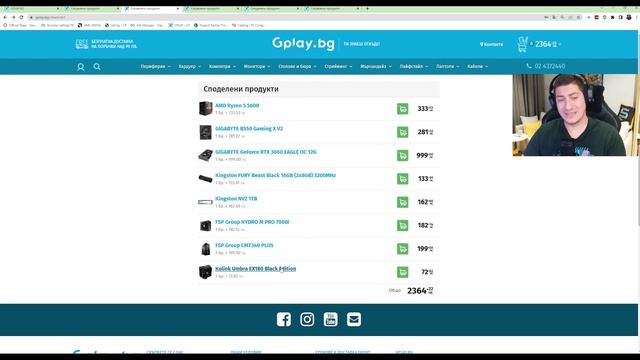Add Kingston NV2 1TB to cart
The height and width of the screenshot is (360, 640).
tap(402, 202)
